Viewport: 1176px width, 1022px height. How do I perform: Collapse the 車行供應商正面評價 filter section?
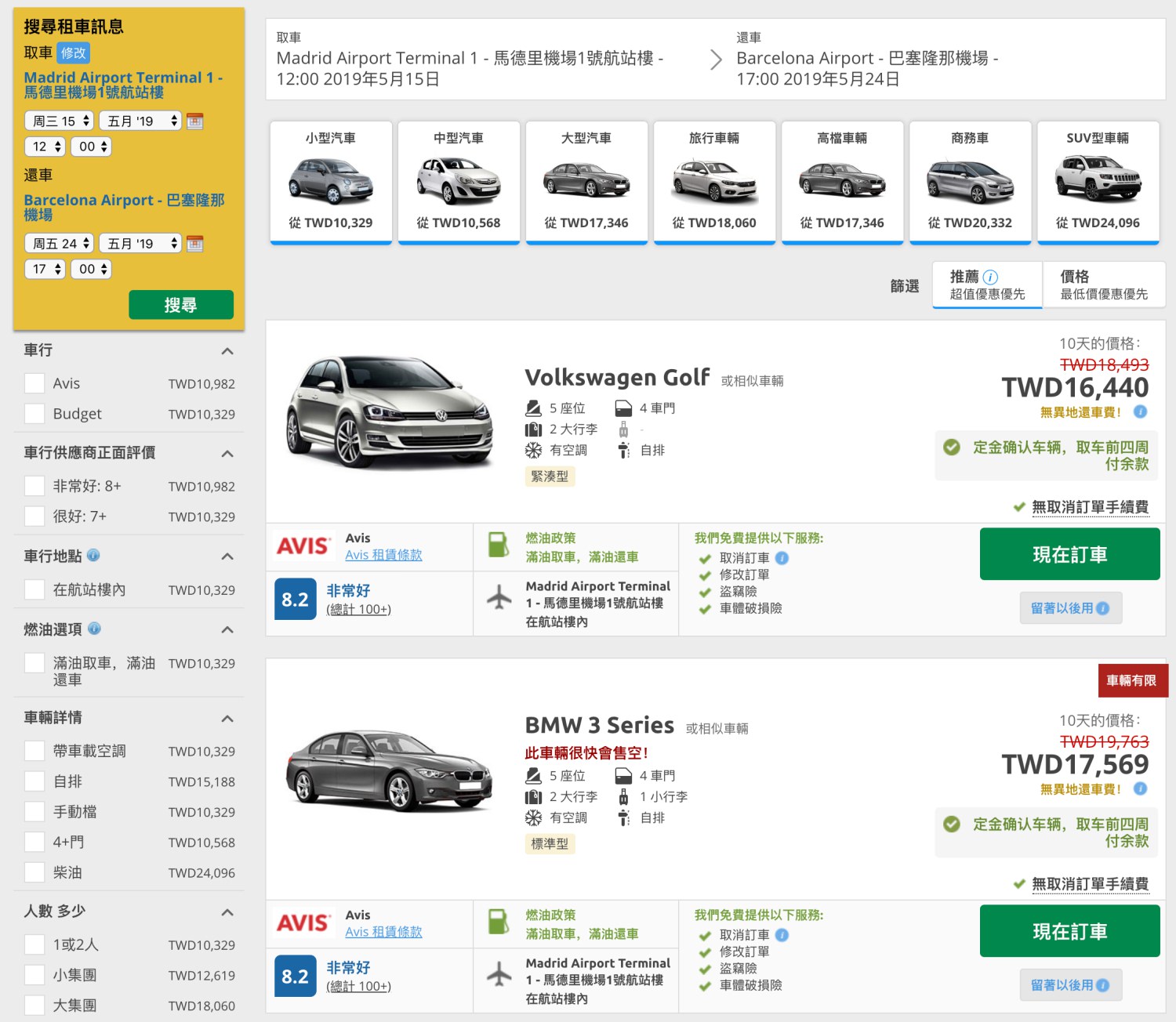pyautogui.click(x=227, y=454)
